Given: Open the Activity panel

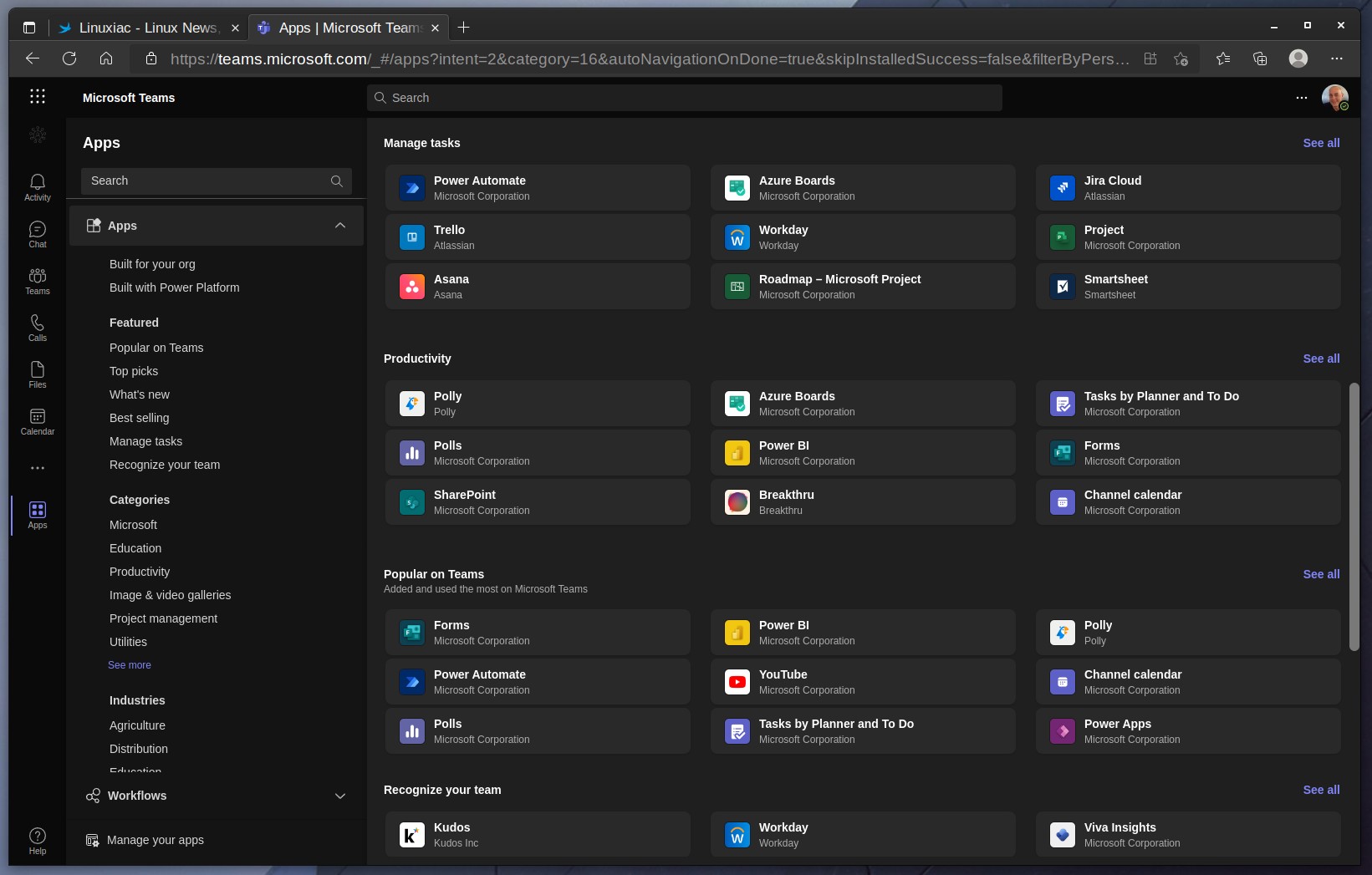Looking at the screenshot, I should (x=37, y=186).
